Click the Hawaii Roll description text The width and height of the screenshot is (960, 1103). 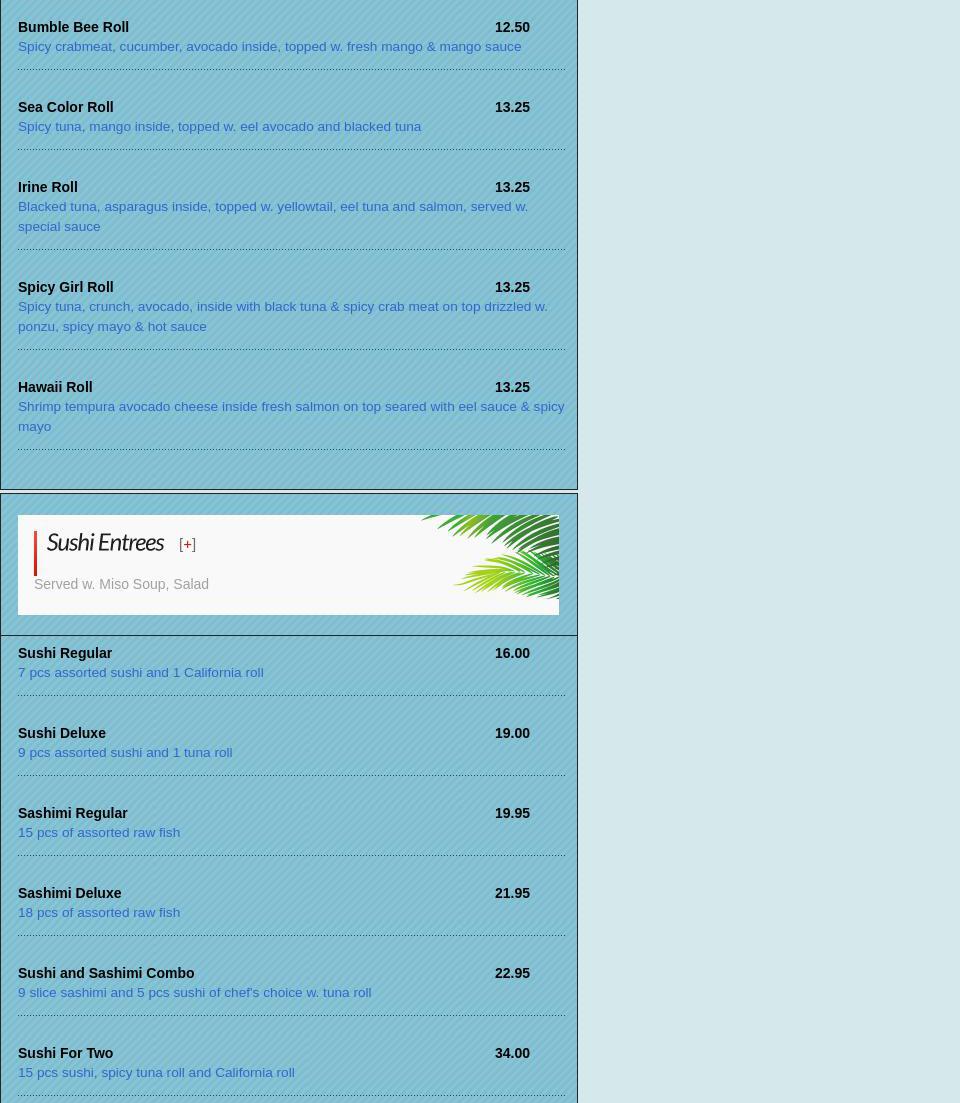tap(290, 407)
